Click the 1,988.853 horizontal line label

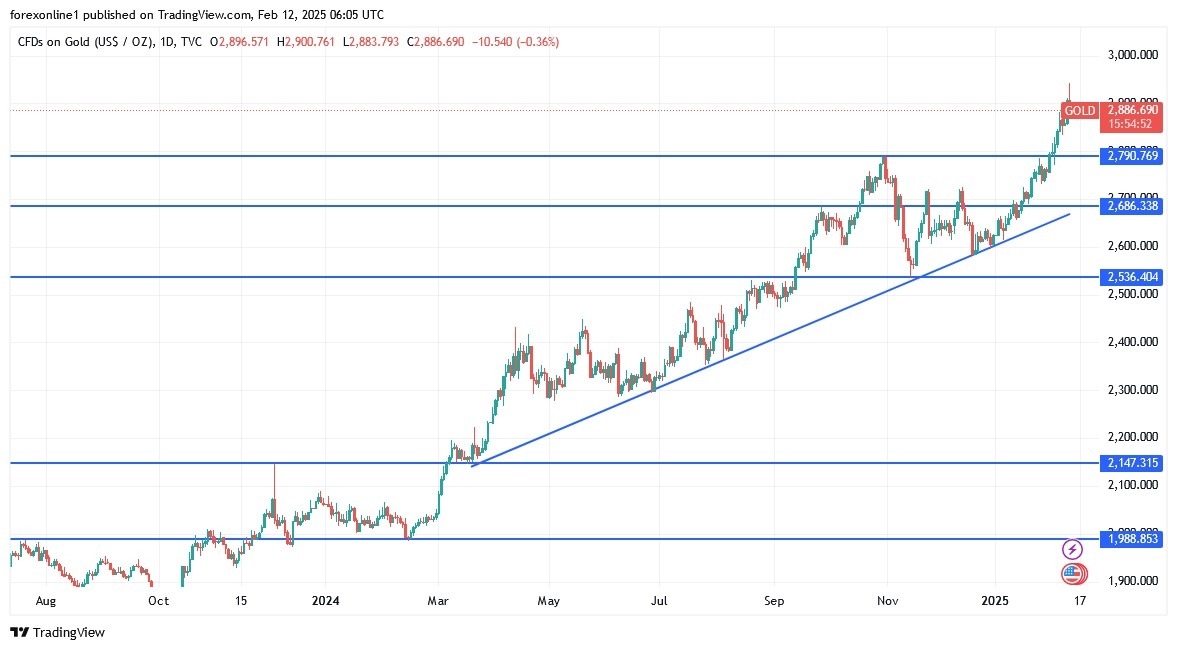[1131, 539]
